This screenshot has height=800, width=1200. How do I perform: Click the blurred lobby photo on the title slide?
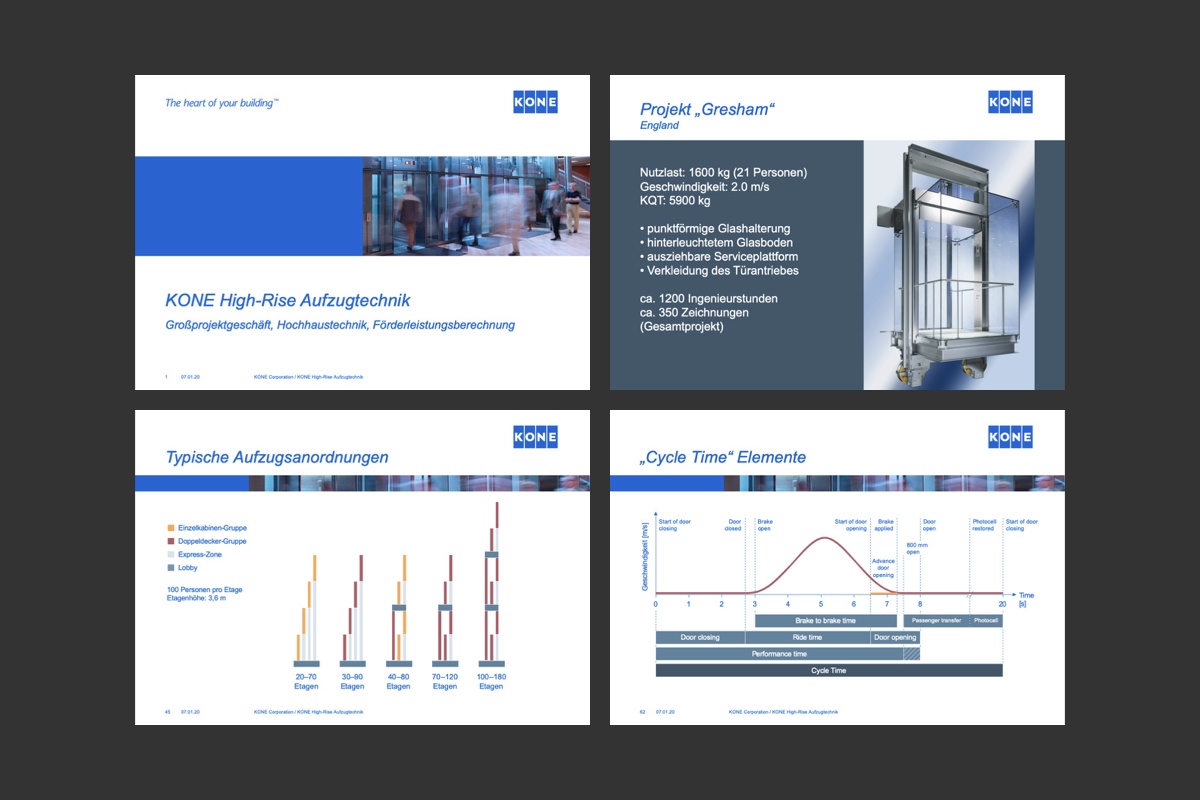[475, 206]
